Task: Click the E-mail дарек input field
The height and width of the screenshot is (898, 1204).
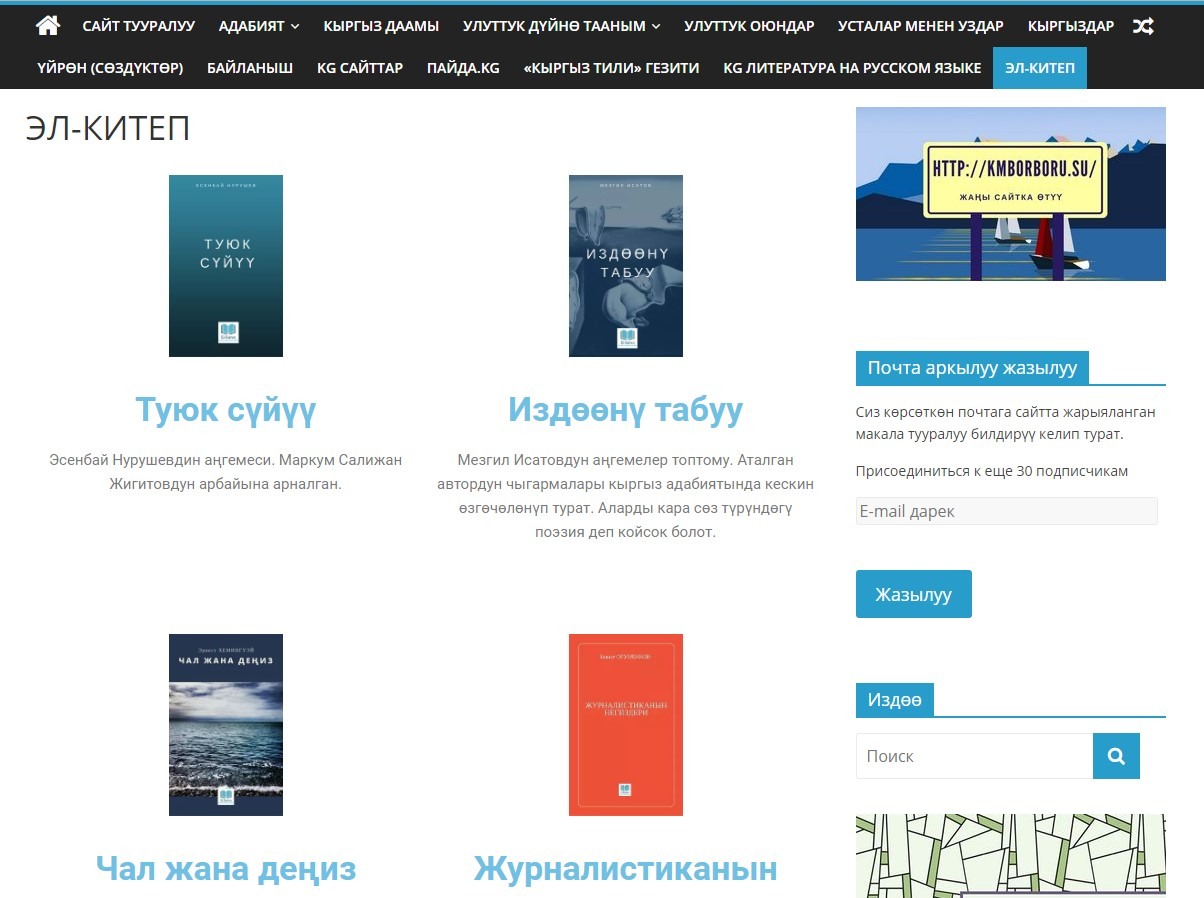Action: click(1006, 511)
